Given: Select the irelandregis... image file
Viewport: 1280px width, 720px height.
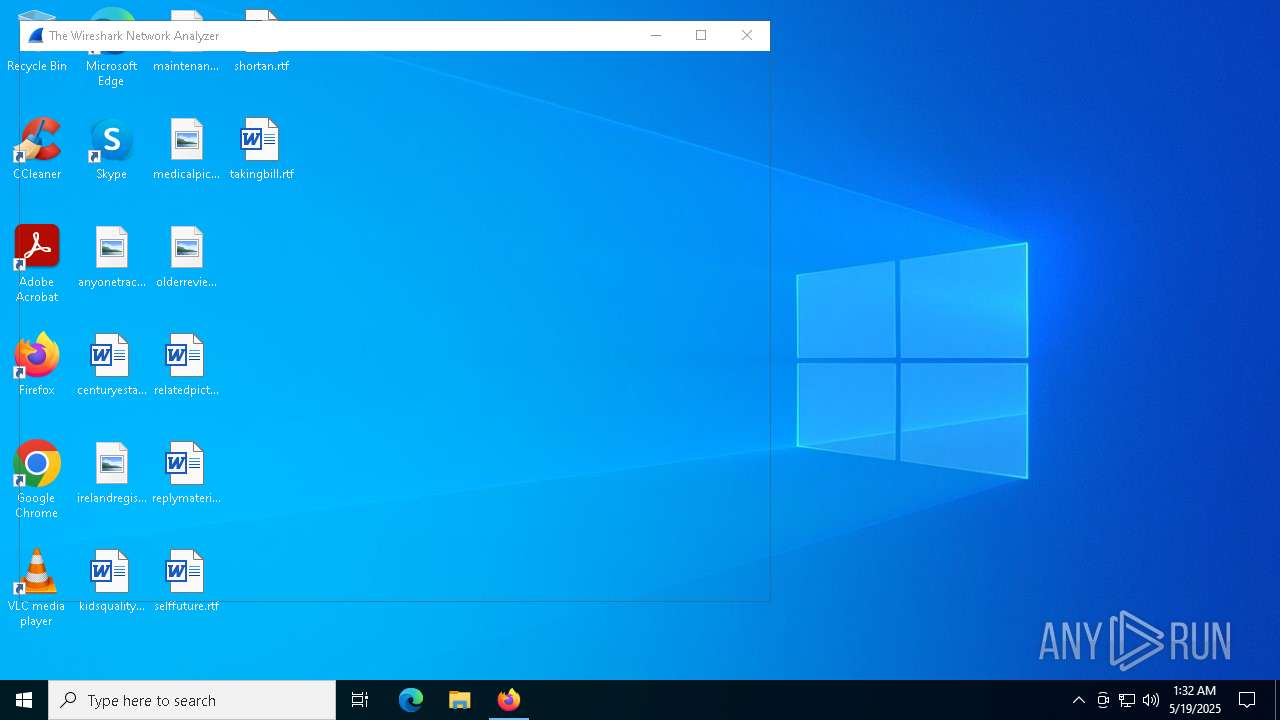Looking at the screenshot, I should (111, 473).
